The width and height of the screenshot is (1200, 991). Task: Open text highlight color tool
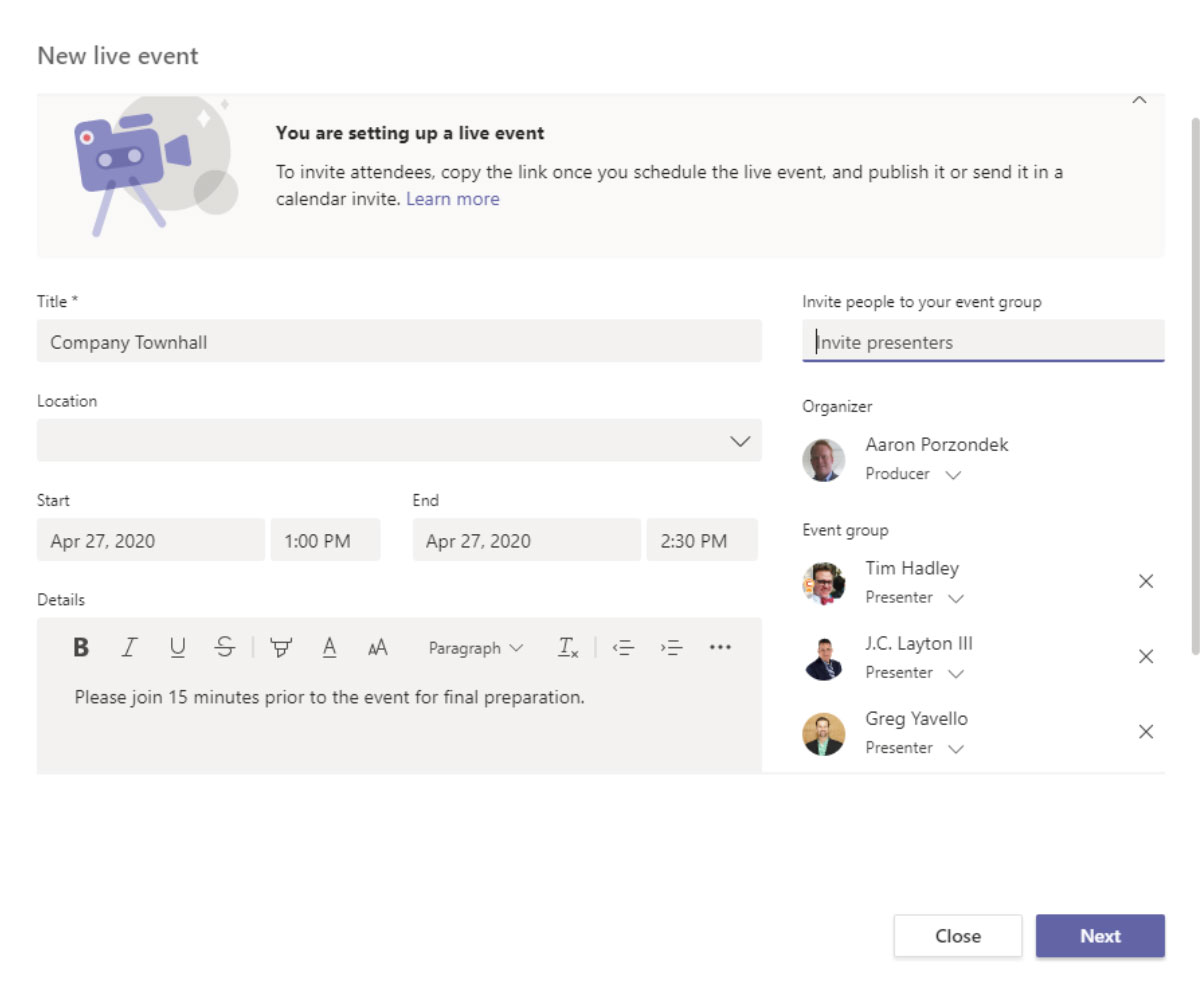pyautogui.click(x=281, y=648)
